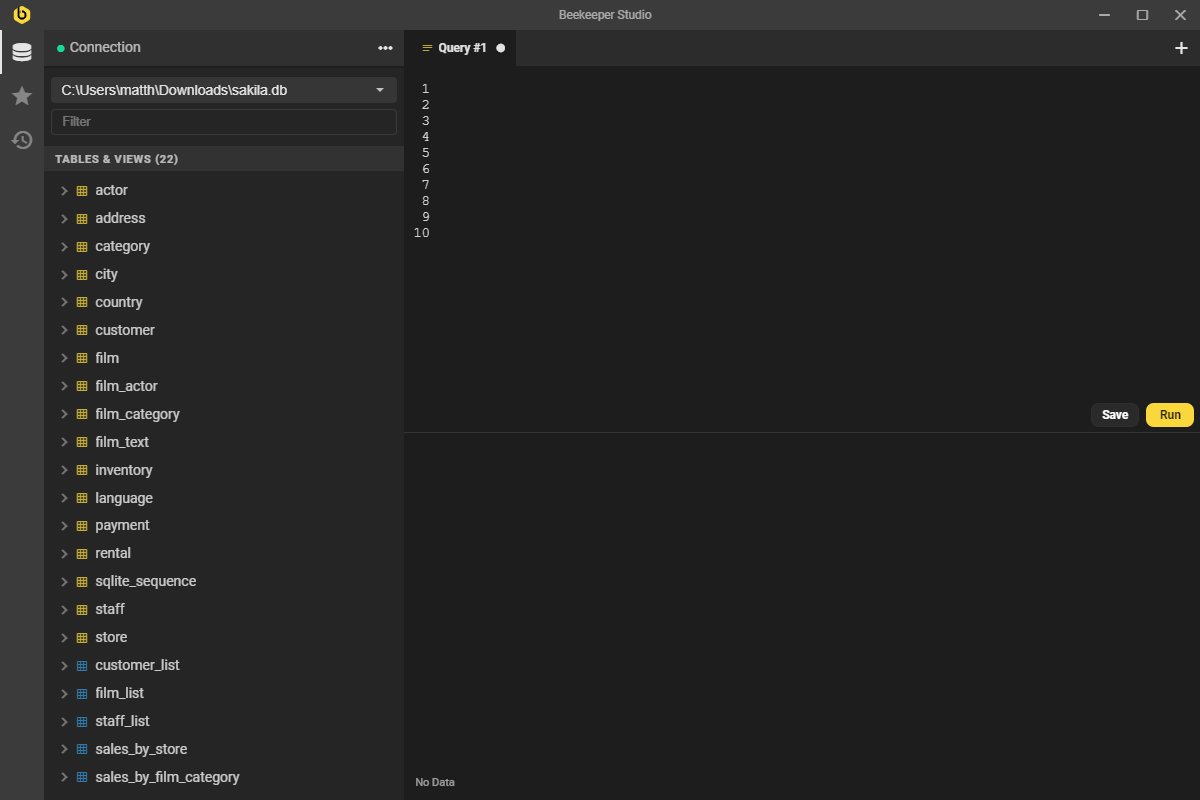Select the inventory table name

124,471
